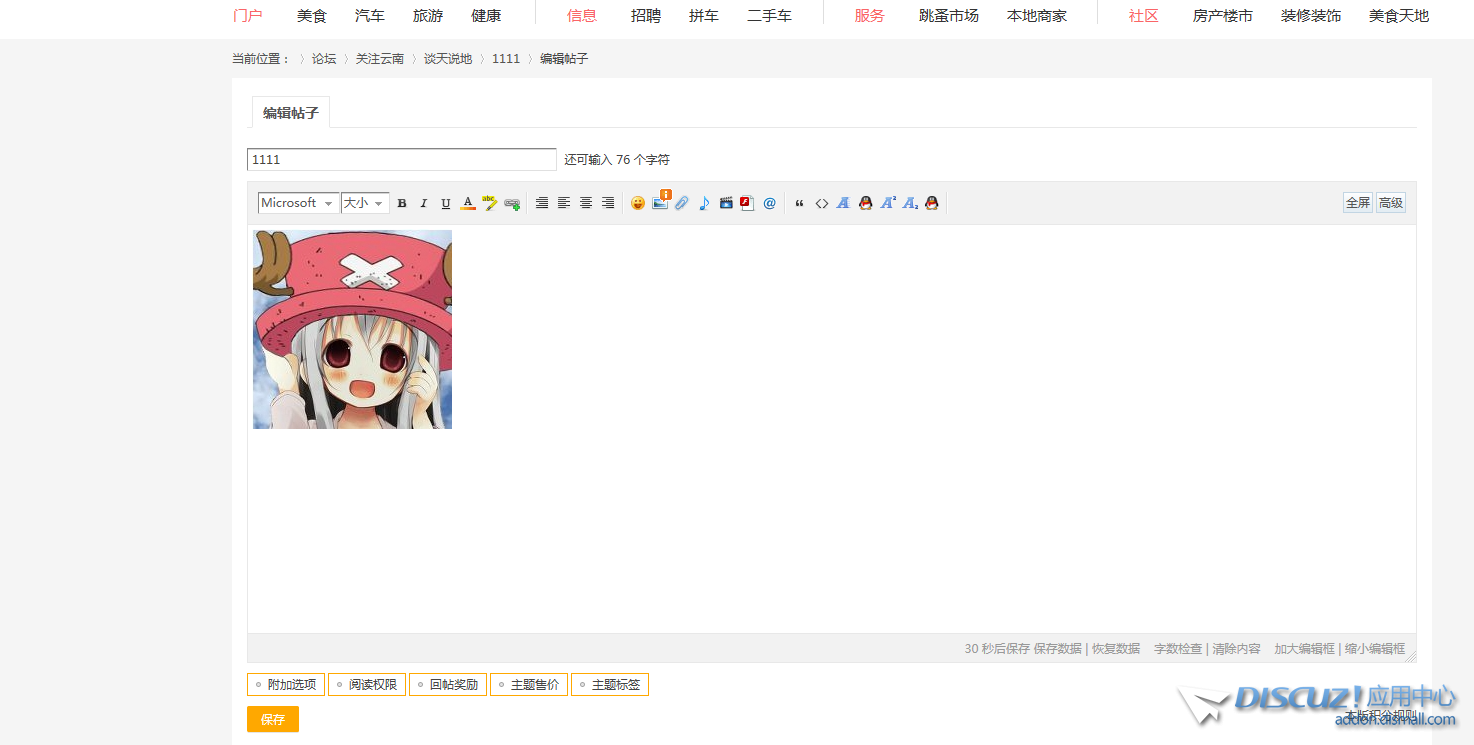Viewport: 1474px width, 745px height.
Task: Click the orange 保存 button
Action: [x=272, y=719]
